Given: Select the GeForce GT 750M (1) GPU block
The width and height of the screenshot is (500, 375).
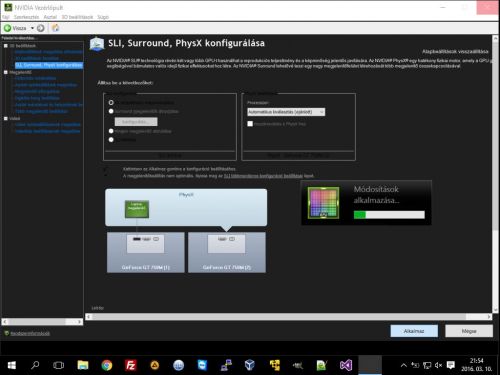Looking at the screenshot, I should coord(146,252).
